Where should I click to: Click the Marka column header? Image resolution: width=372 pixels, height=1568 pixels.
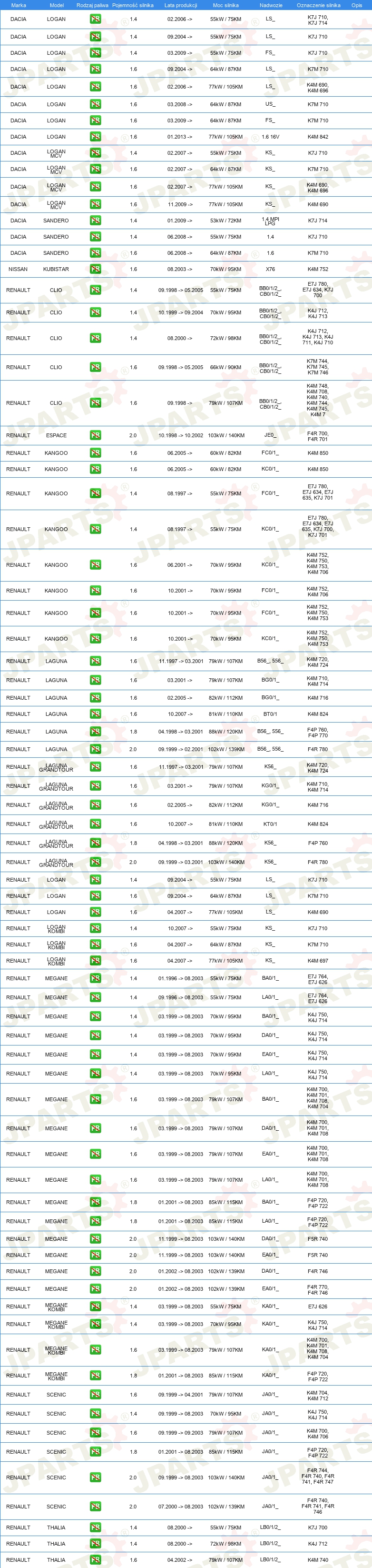coord(18,5)
